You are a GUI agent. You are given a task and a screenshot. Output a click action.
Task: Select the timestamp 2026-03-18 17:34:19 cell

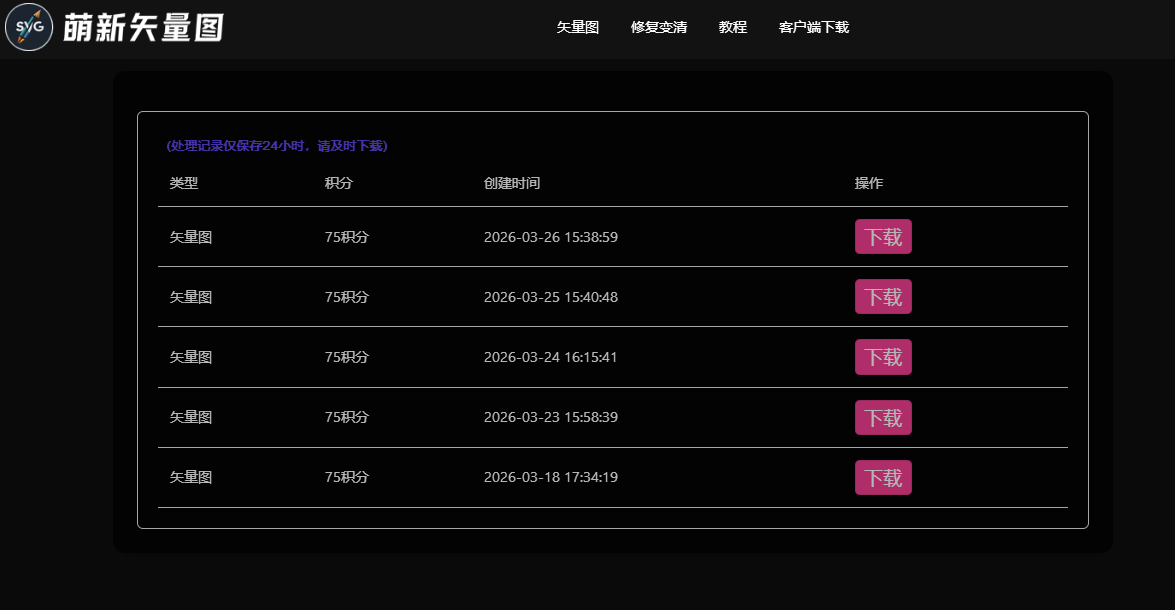pos(550,478)
